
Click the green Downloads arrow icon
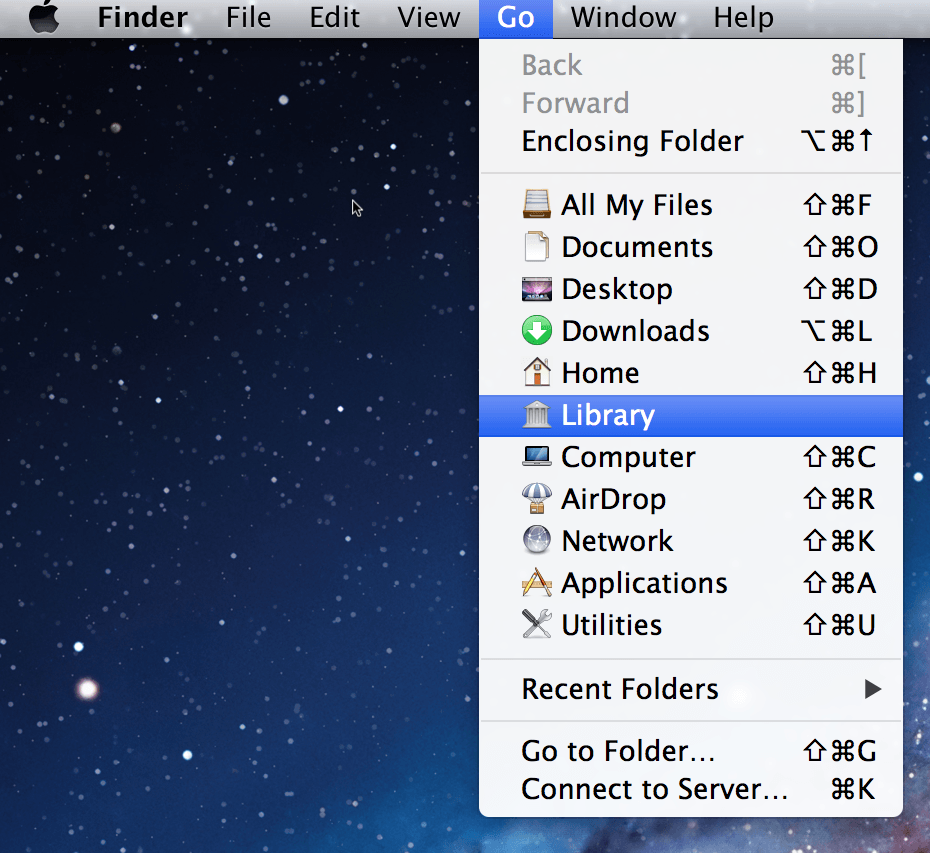[x=537, y=330]
